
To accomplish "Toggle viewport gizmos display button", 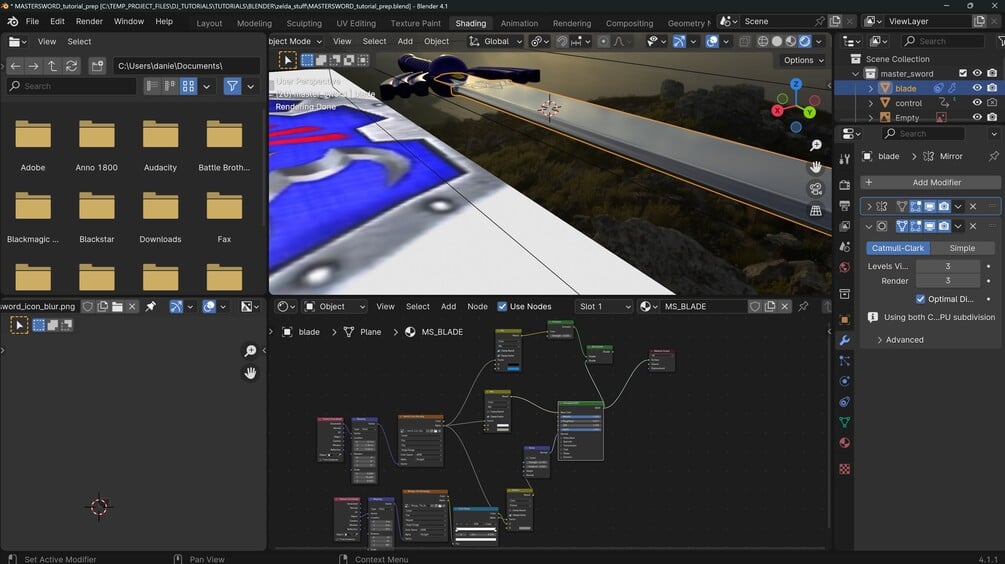I will (679, 41).
